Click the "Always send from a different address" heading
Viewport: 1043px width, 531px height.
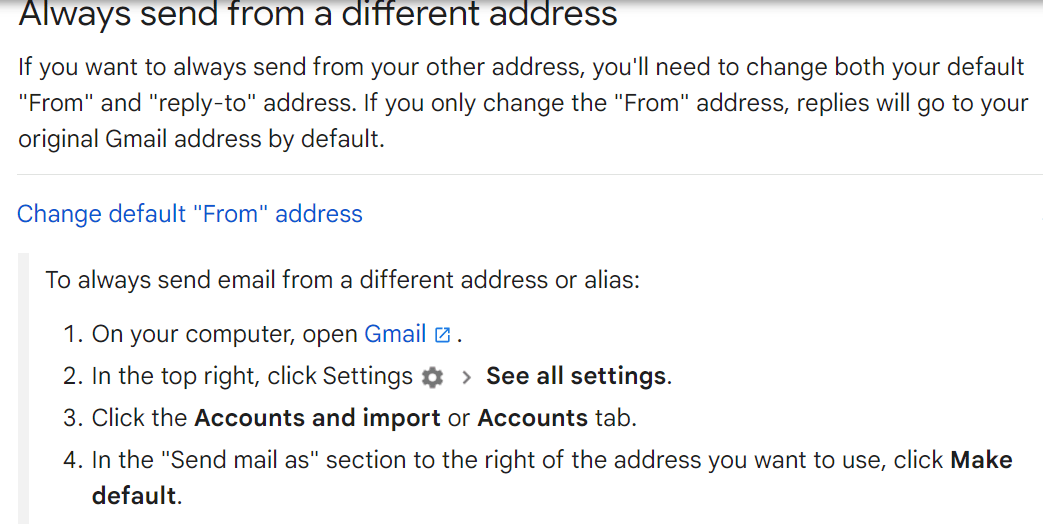pyautogui.click(x=318, y=15)
